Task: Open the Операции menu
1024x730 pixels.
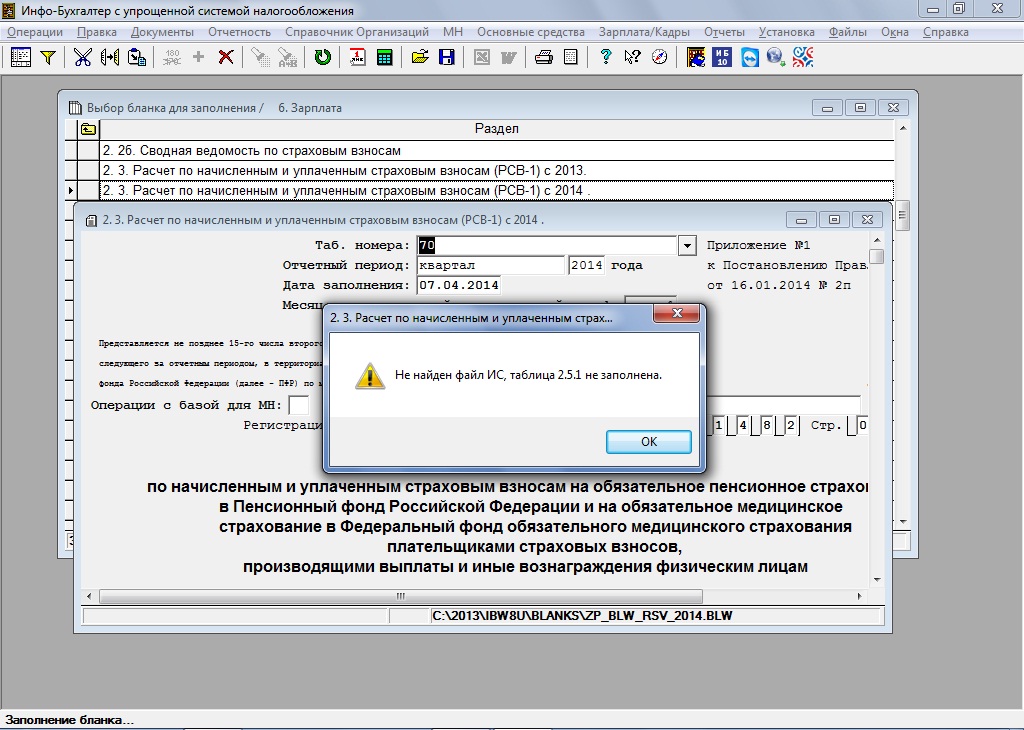Action: (x=35, y=32)
